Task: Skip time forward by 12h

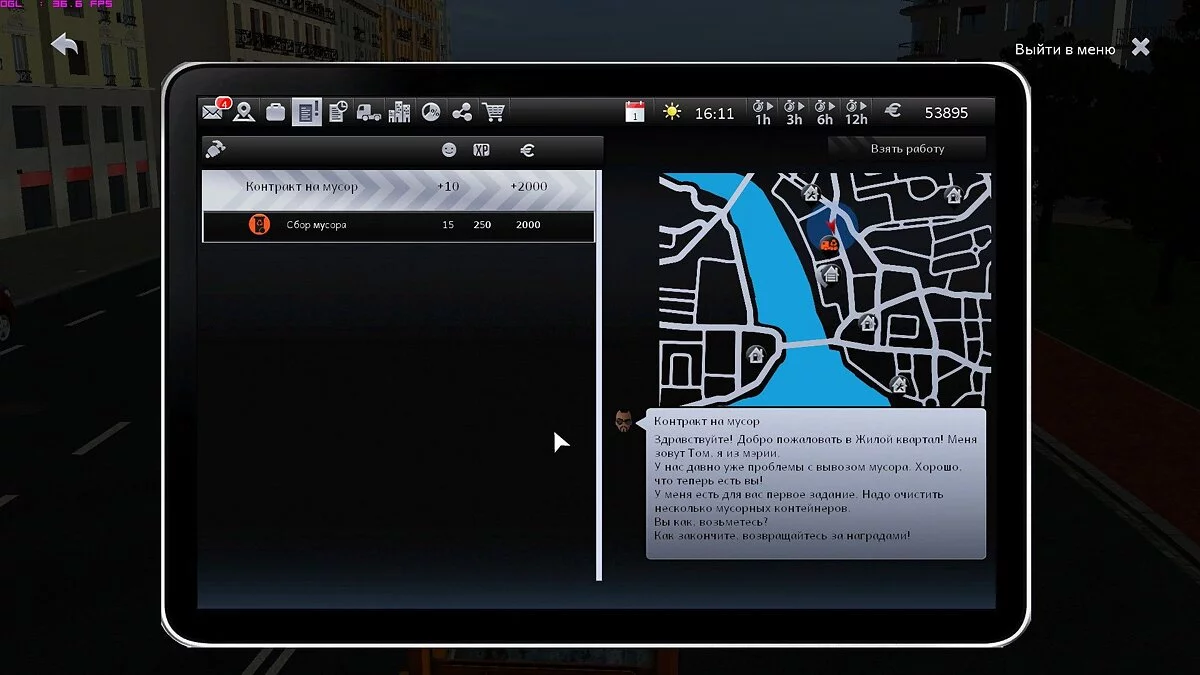Action: (x=856, y=112)
